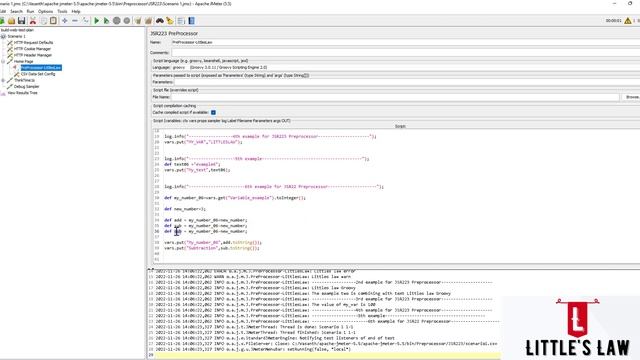Select the JSR223 PreProcessor tree icon
This screenshot has width=640, height=360.
(16, 68)
